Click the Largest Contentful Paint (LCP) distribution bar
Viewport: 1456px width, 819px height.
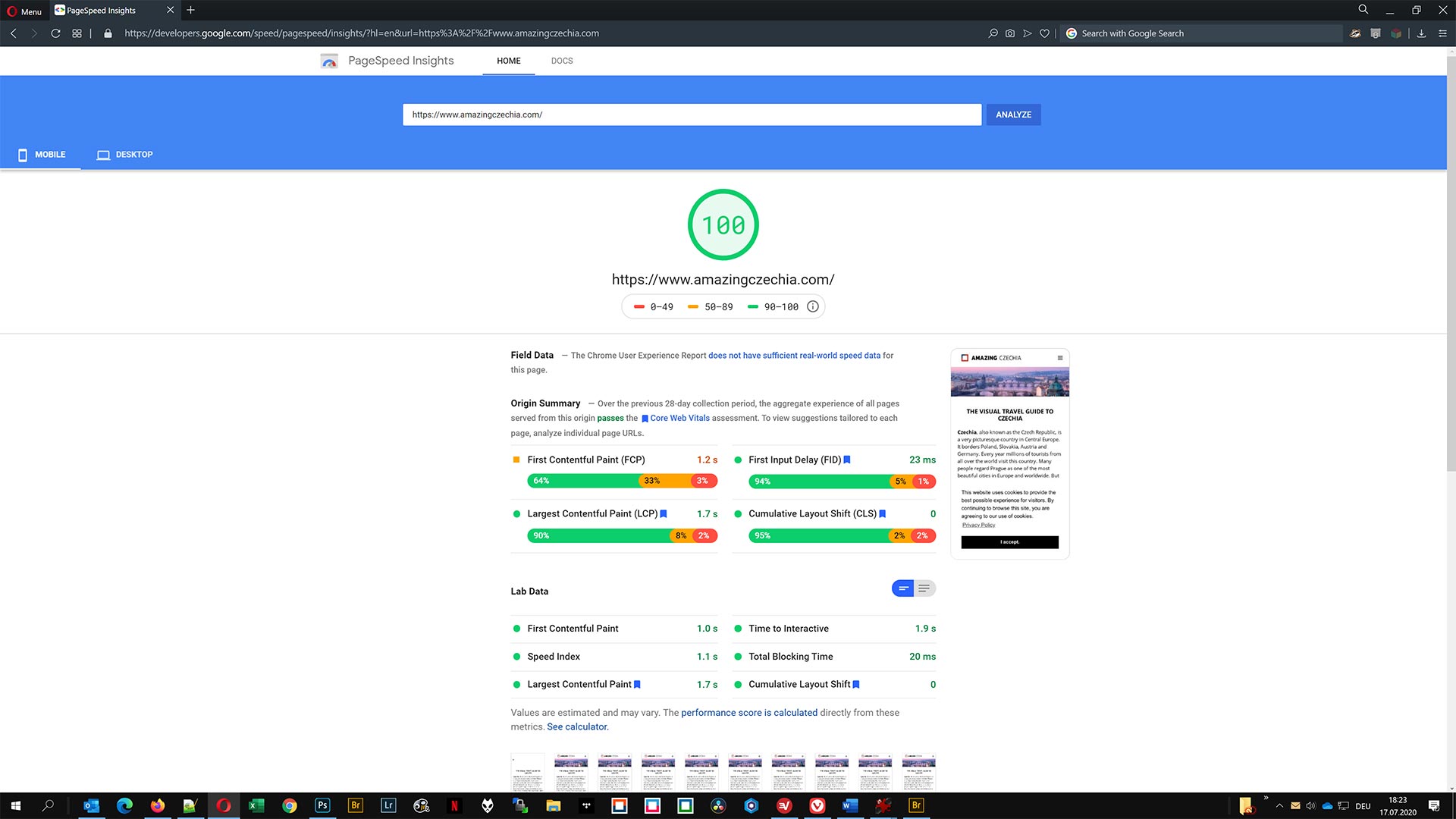(622, 535)
